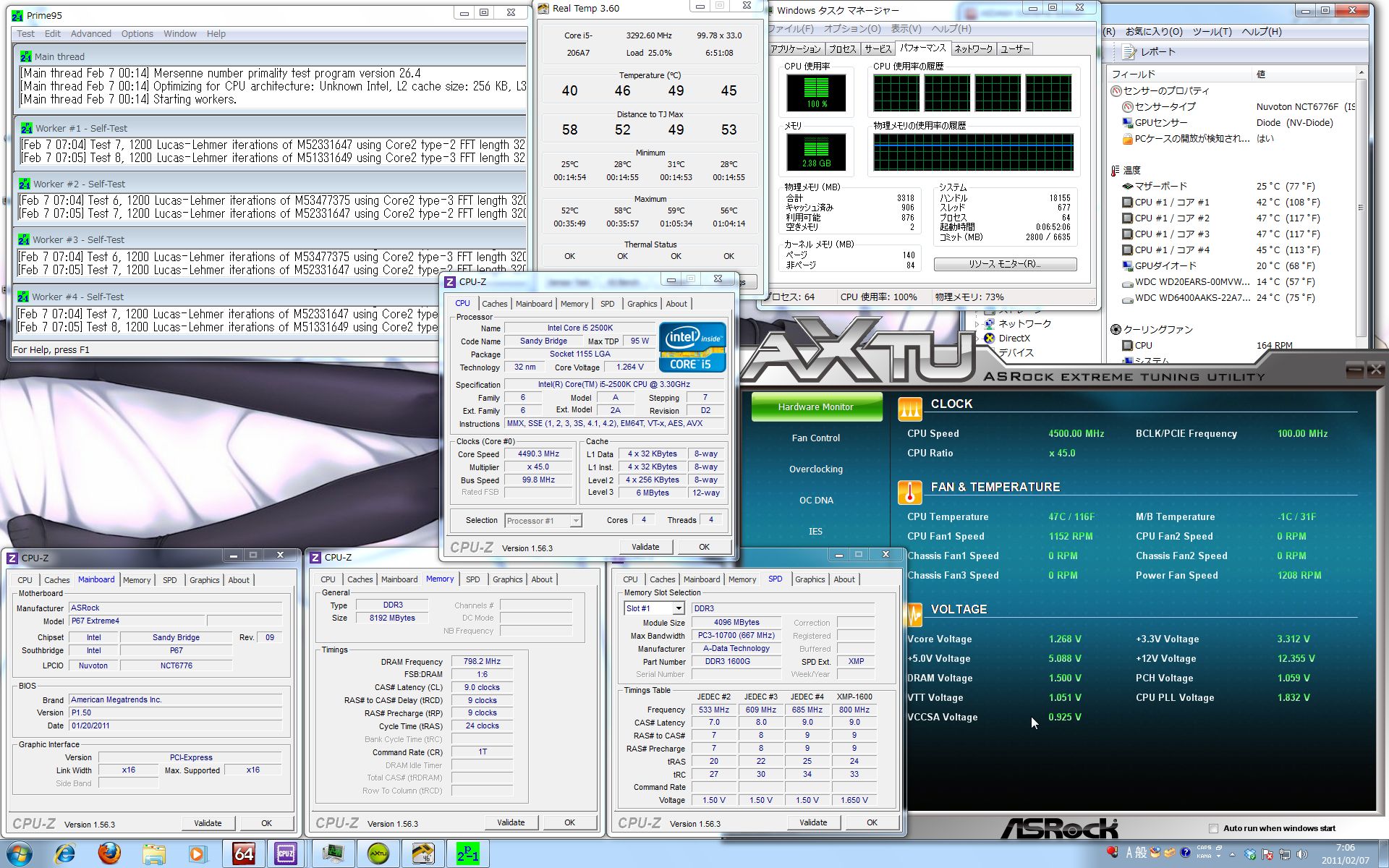1389x868 pixels.
Task: Expand the ネットワーク tree node
Action: coord(977,323)
